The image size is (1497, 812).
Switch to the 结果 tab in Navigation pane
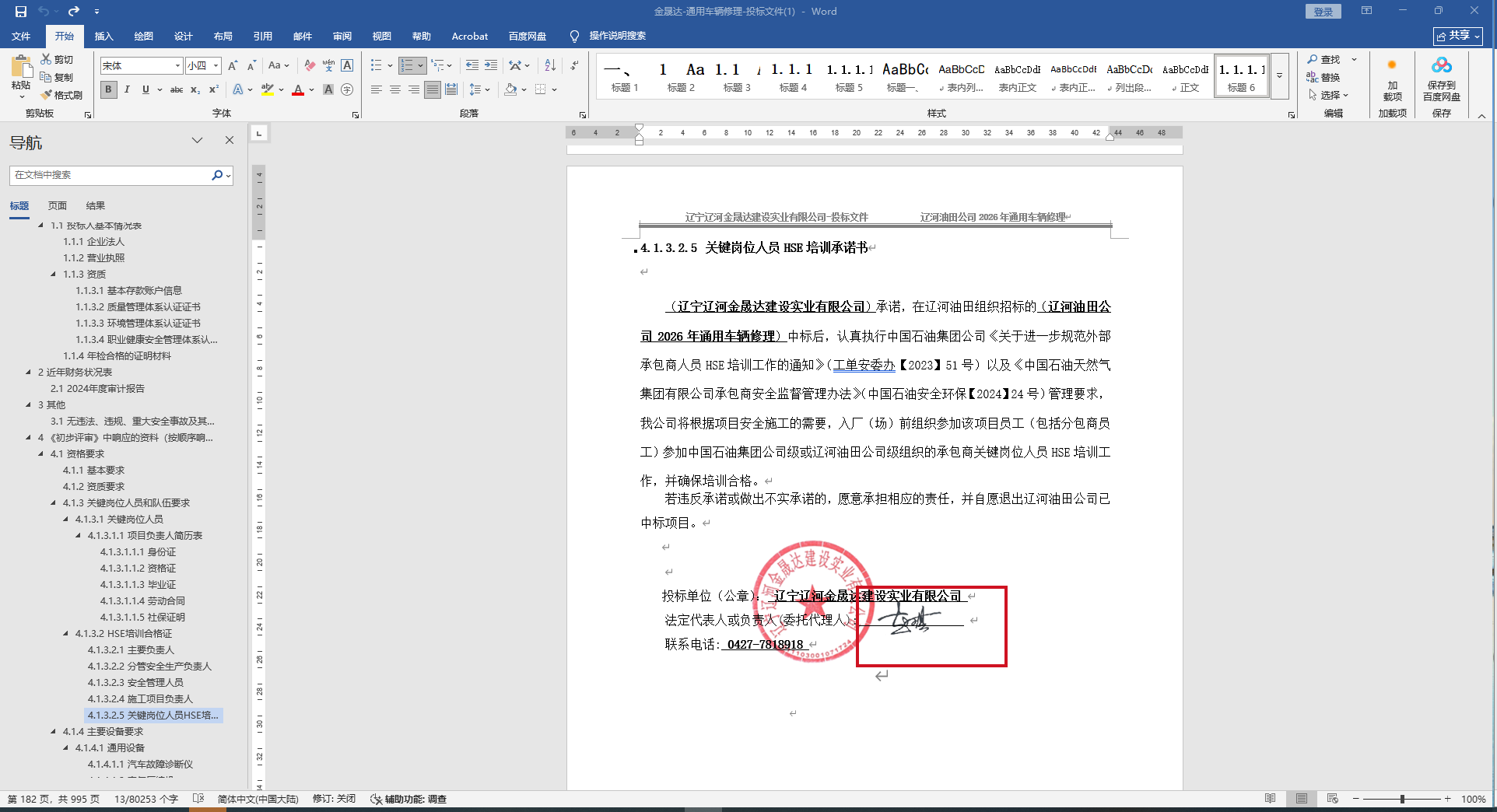pos(96,206)
